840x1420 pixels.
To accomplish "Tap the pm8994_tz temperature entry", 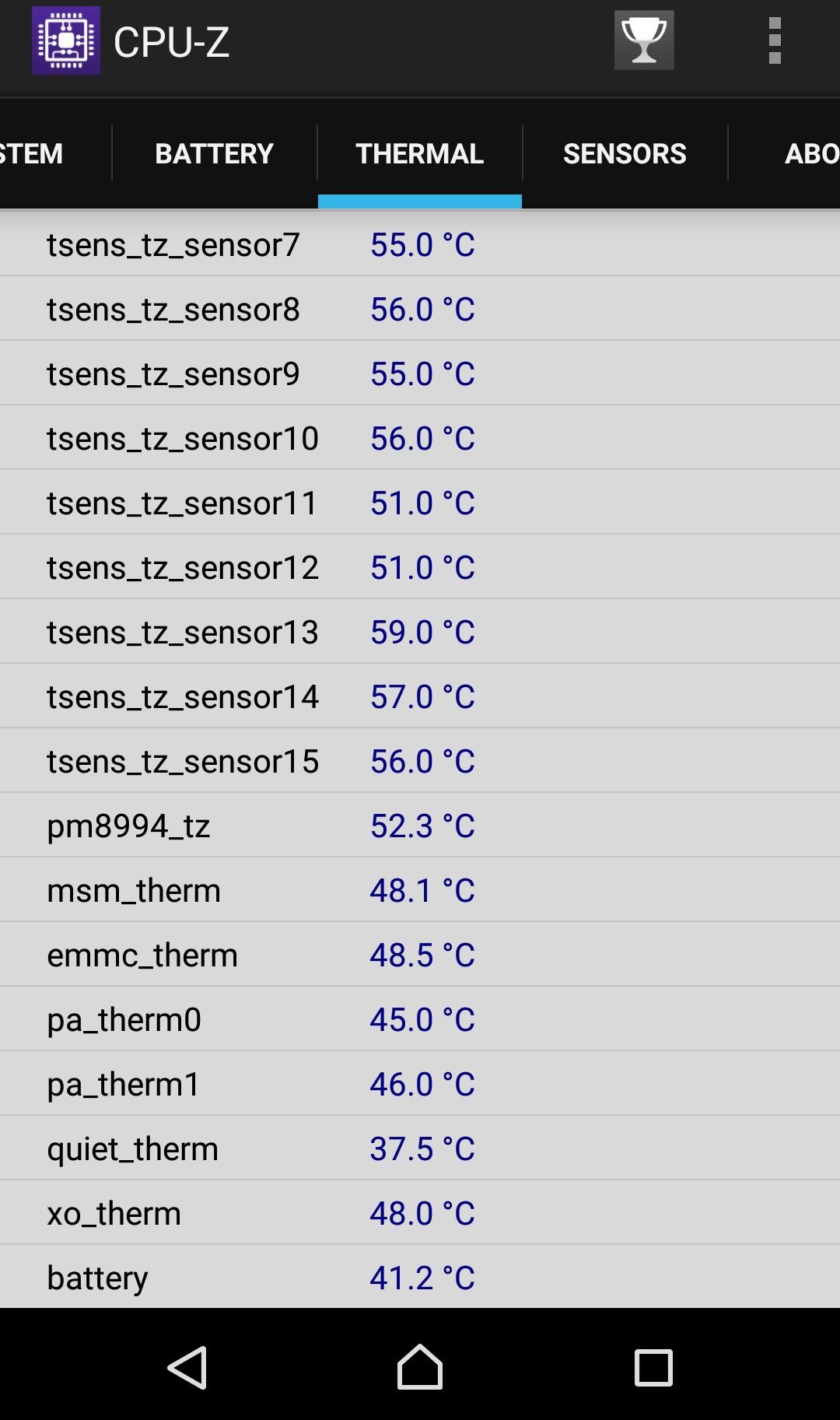I will [x=420, y=825].
